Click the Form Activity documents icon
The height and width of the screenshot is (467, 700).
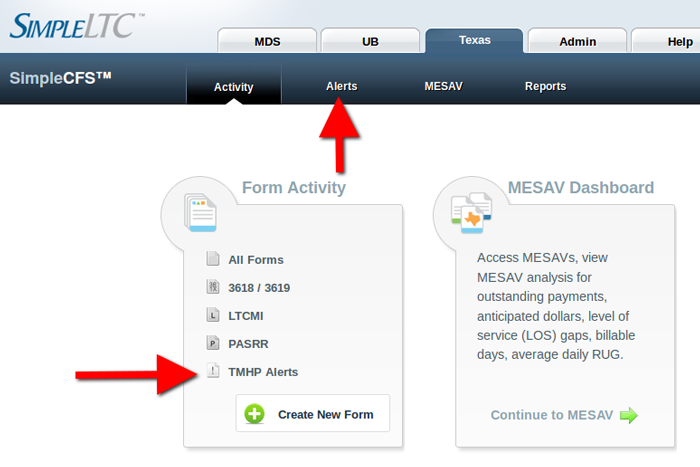pos(200,213)
